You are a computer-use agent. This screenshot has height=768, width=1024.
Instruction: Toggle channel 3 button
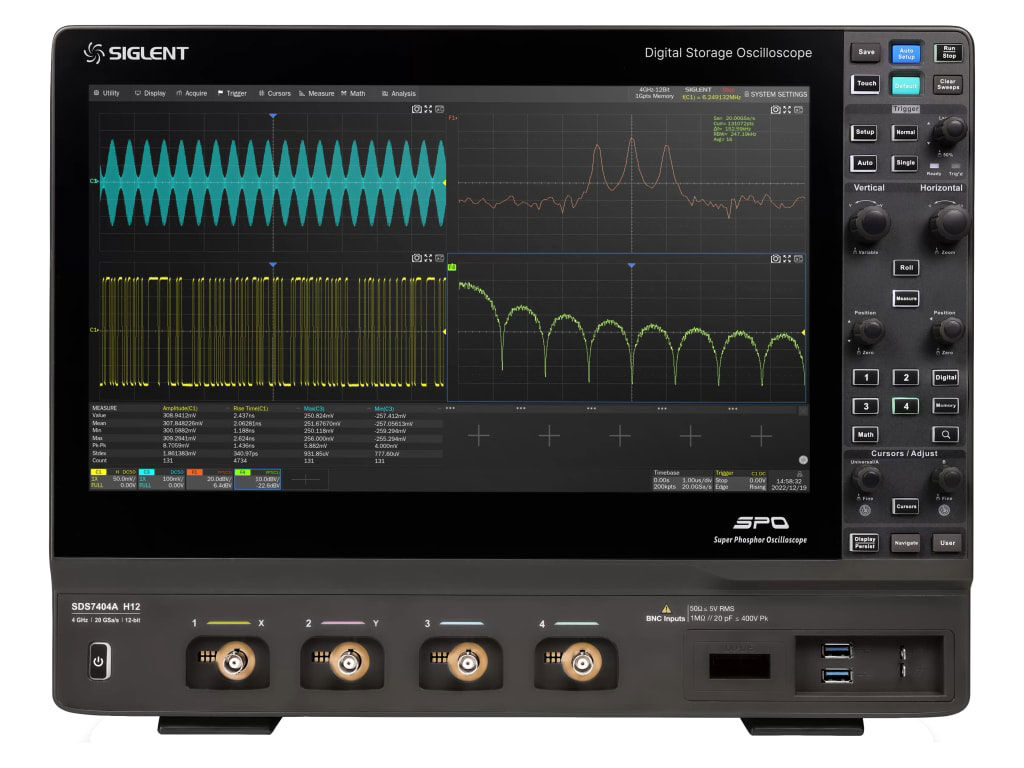866,406
